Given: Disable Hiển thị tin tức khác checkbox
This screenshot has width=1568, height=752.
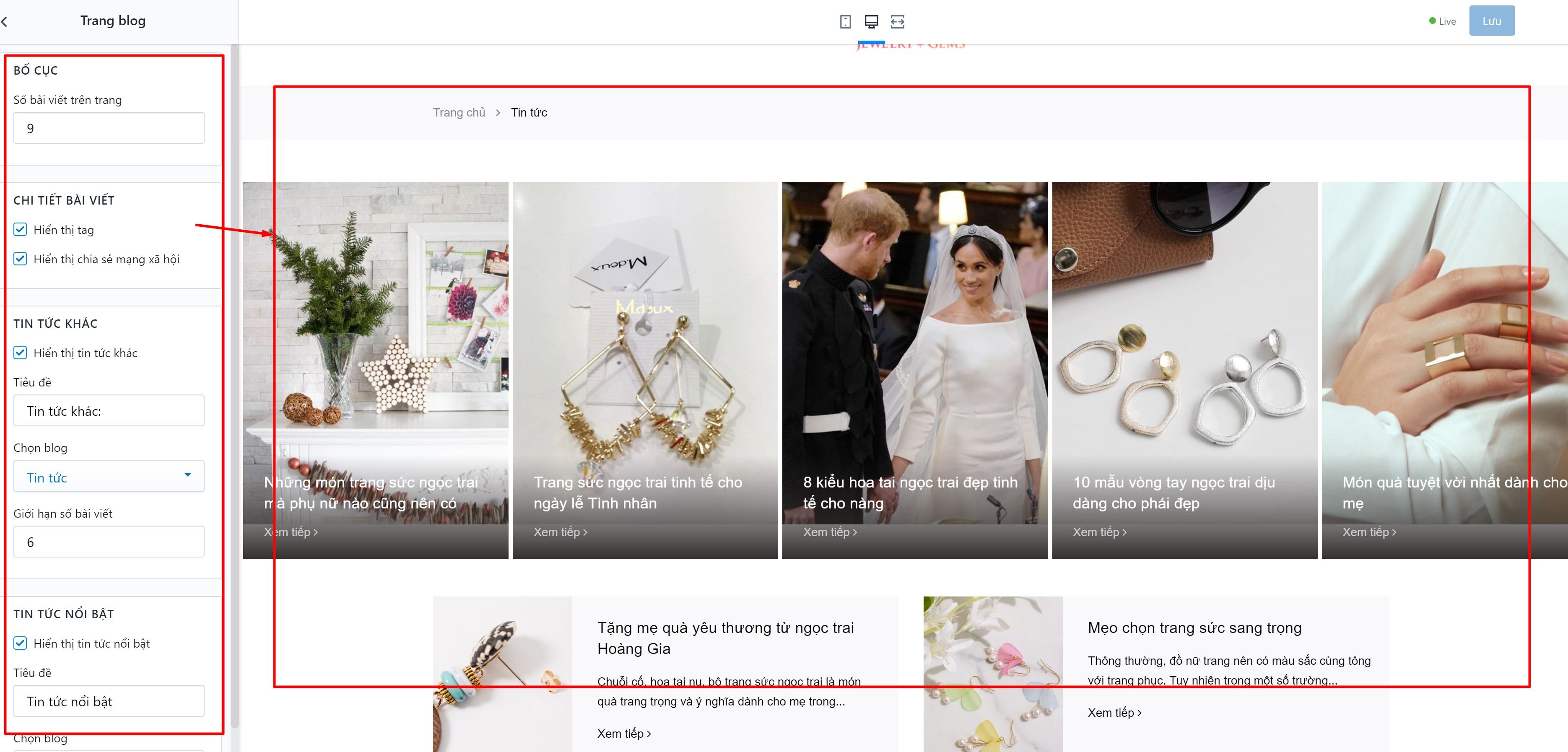Looking at the screenshot, I should point(20,352).
